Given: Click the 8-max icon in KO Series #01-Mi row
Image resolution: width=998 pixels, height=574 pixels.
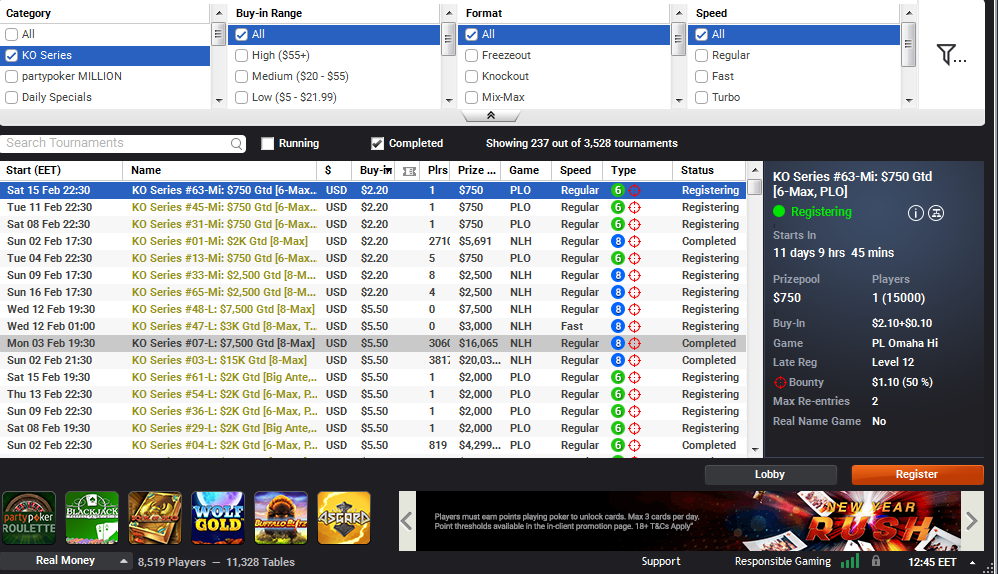Looking at the screenshot, I should (x=617, y=241).
